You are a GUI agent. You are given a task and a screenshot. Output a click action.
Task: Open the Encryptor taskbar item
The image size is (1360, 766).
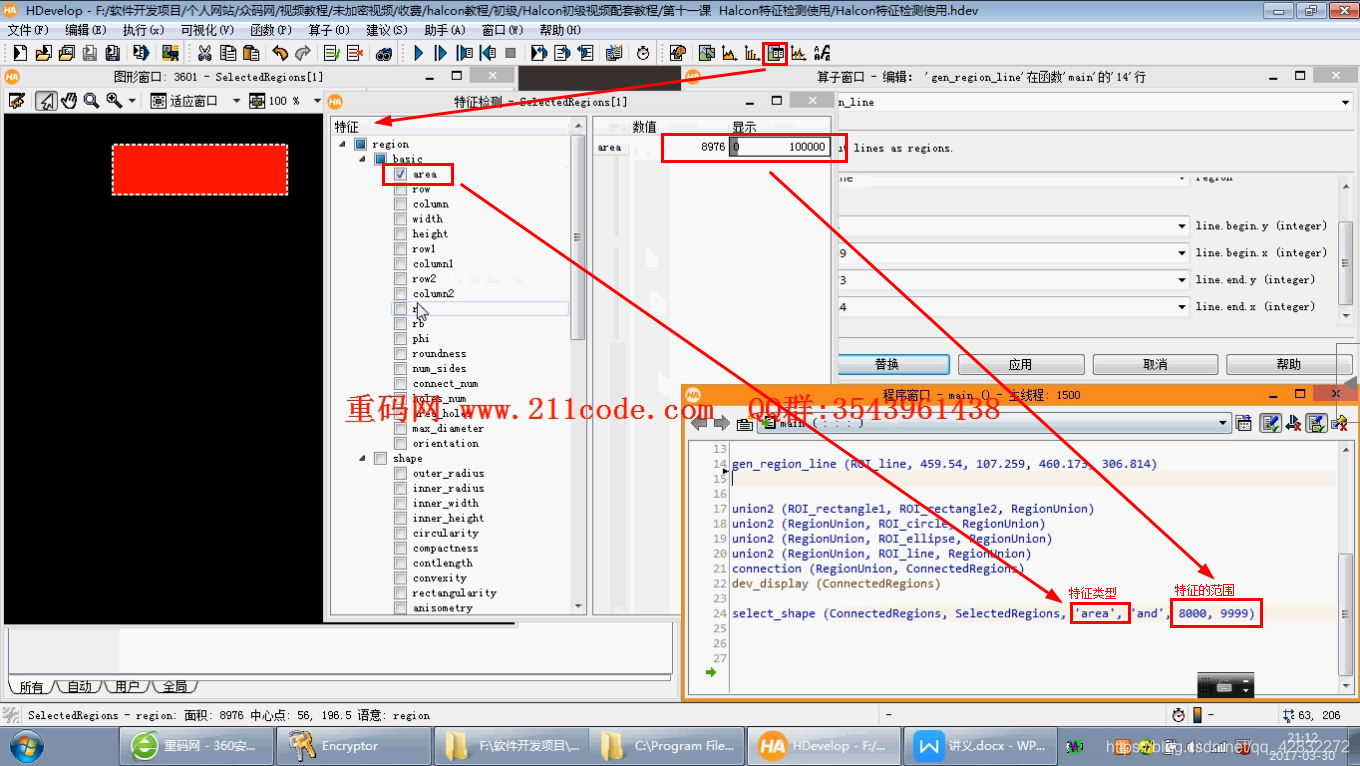(x=352, y=745)
